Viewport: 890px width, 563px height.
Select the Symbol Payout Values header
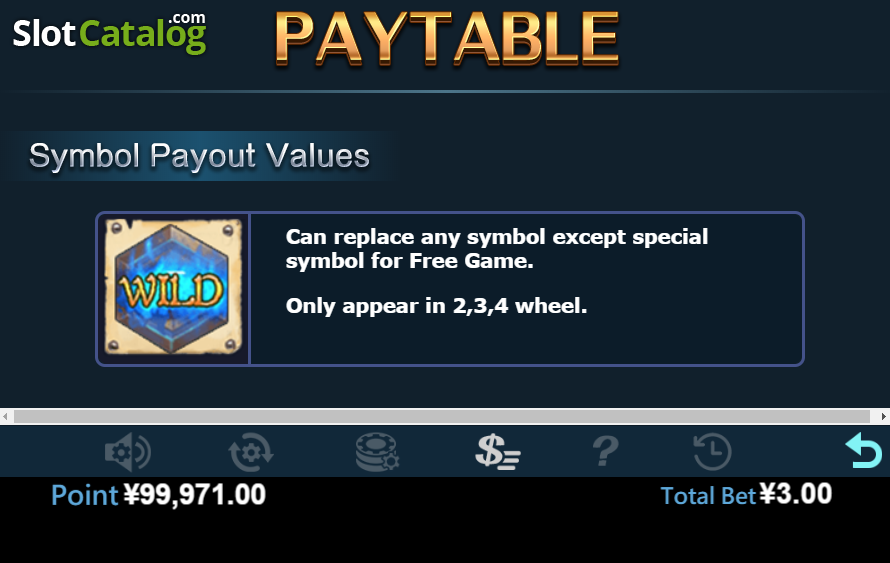click(x=199, y=156)
